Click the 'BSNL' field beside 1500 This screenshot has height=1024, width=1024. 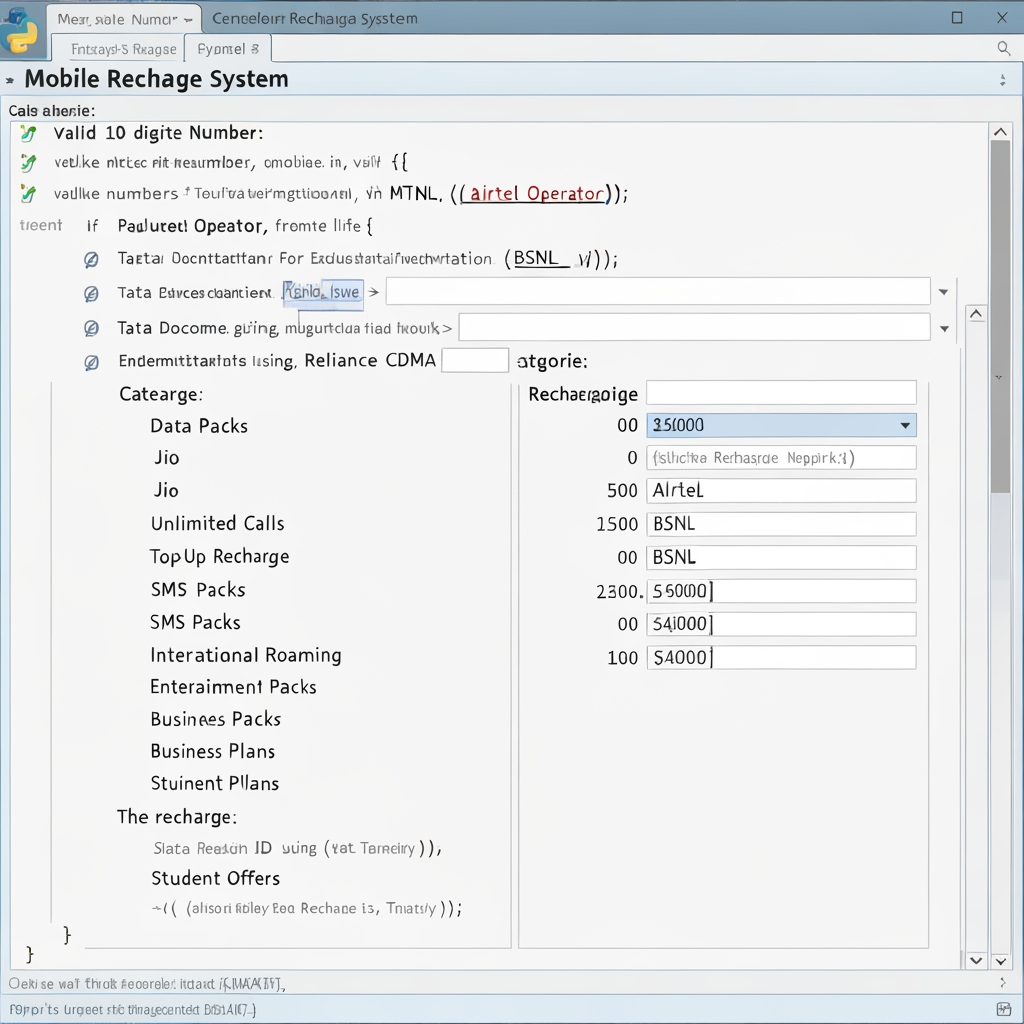click(x=781, y=524)
